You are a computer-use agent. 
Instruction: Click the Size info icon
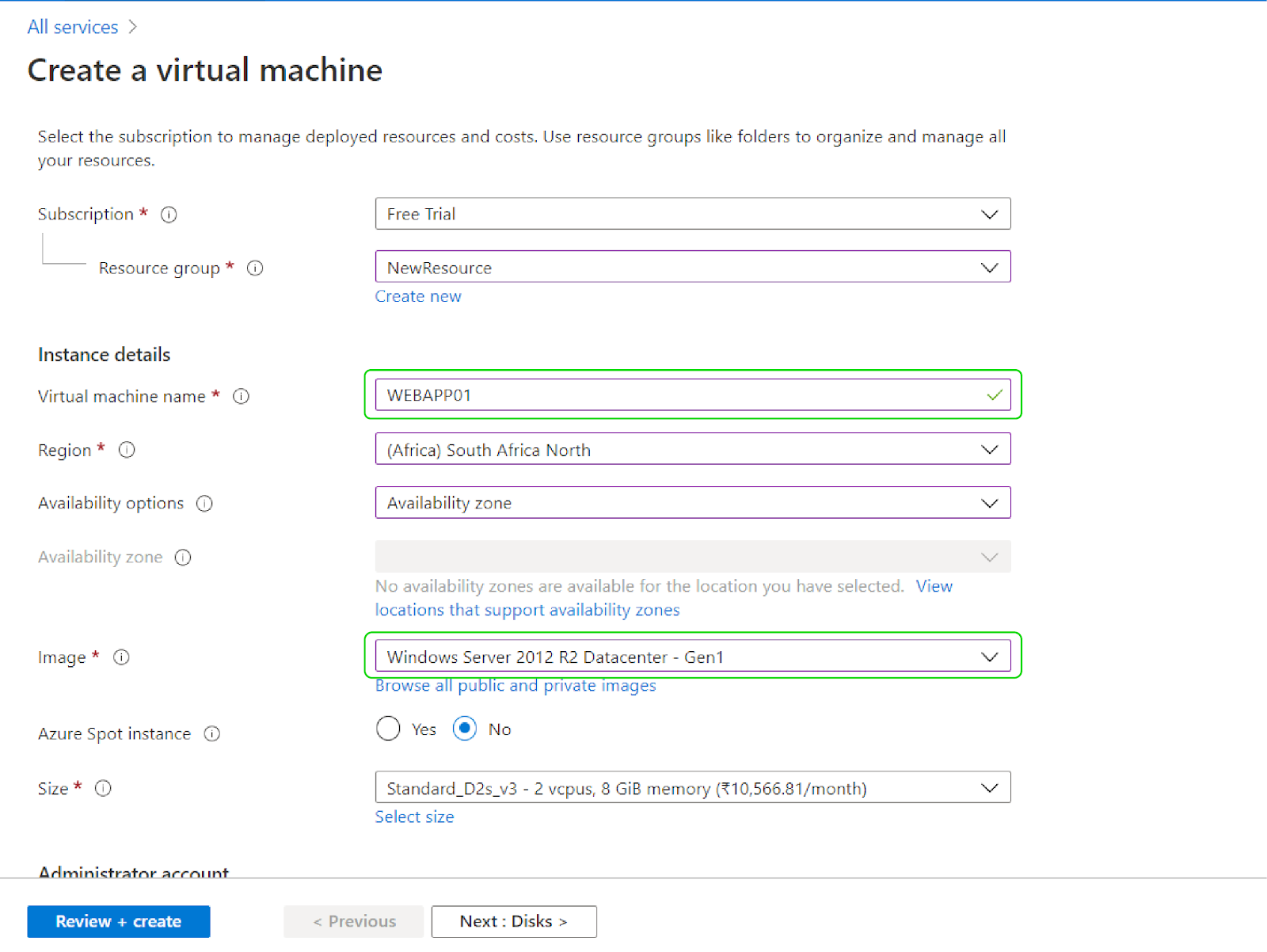(x=103, y=788)
